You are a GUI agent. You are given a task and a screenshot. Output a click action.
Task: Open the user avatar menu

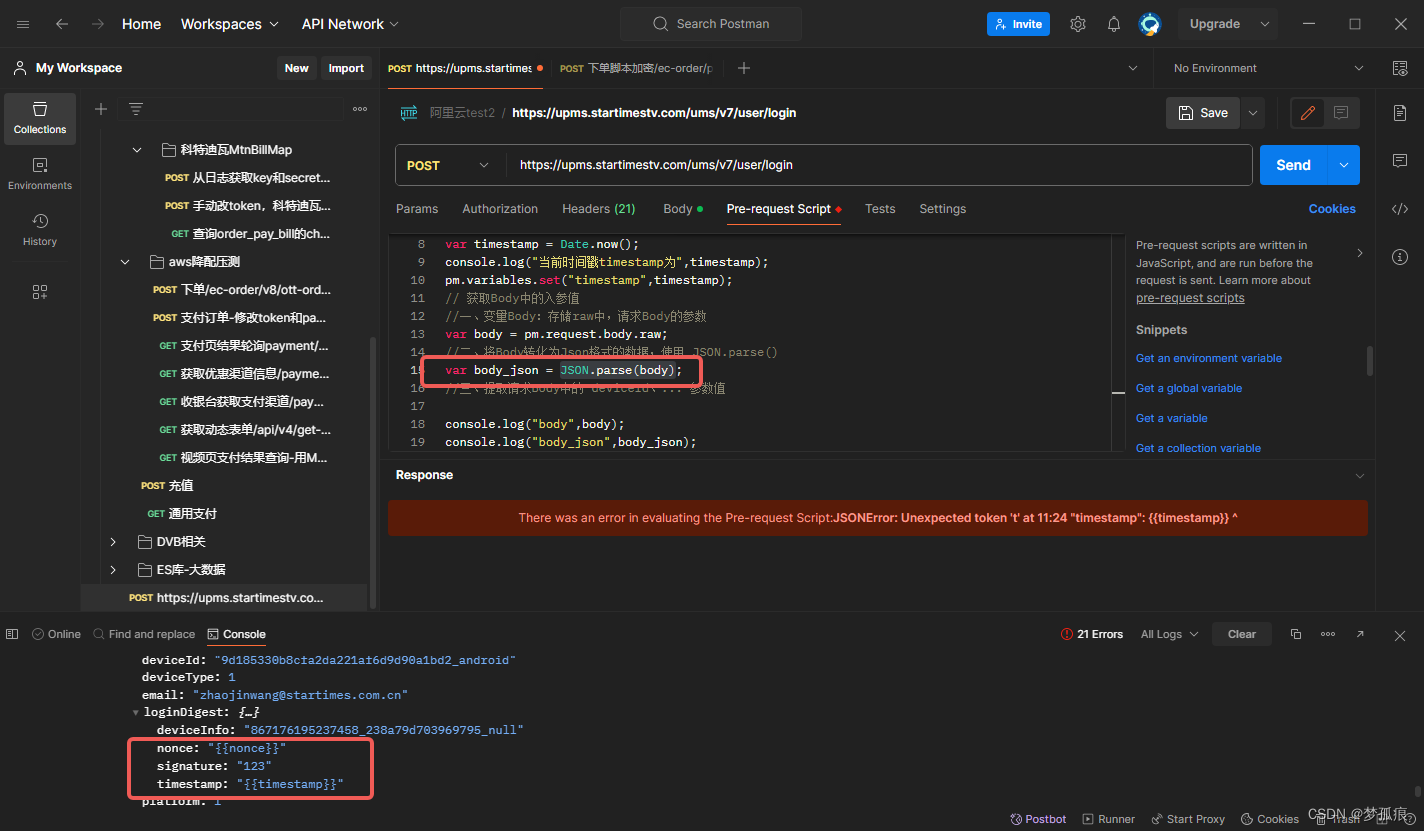(1150, 24)
